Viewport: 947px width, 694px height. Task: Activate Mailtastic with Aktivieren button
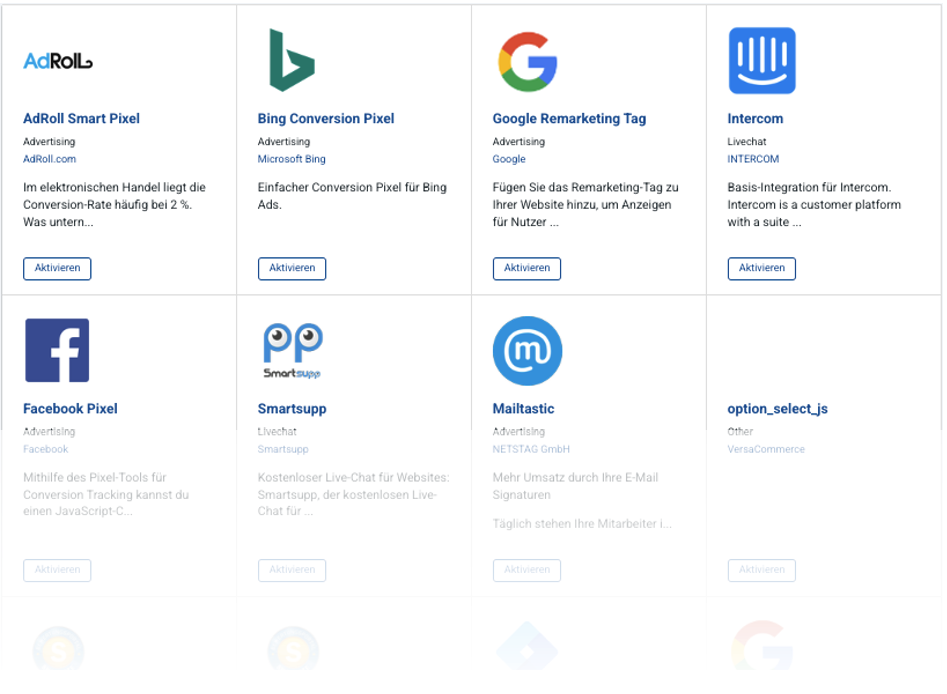(527, 570)
